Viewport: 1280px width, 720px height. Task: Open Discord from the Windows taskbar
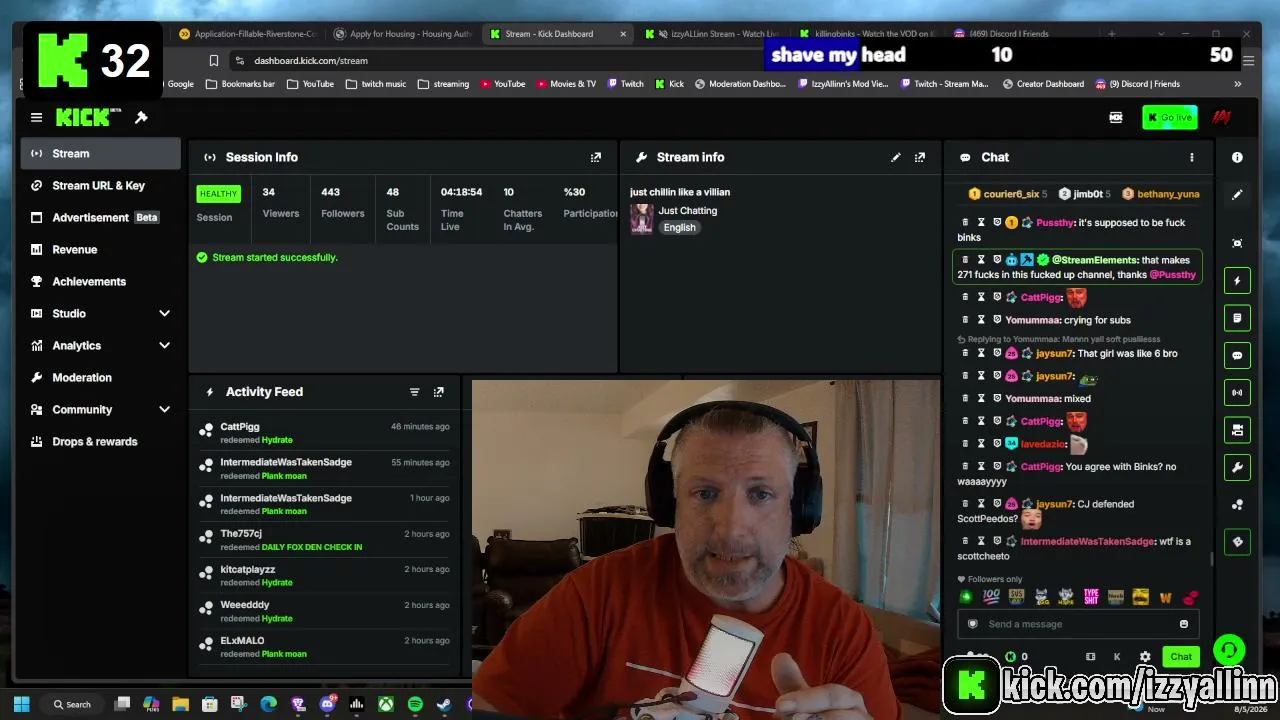point(327,704)
